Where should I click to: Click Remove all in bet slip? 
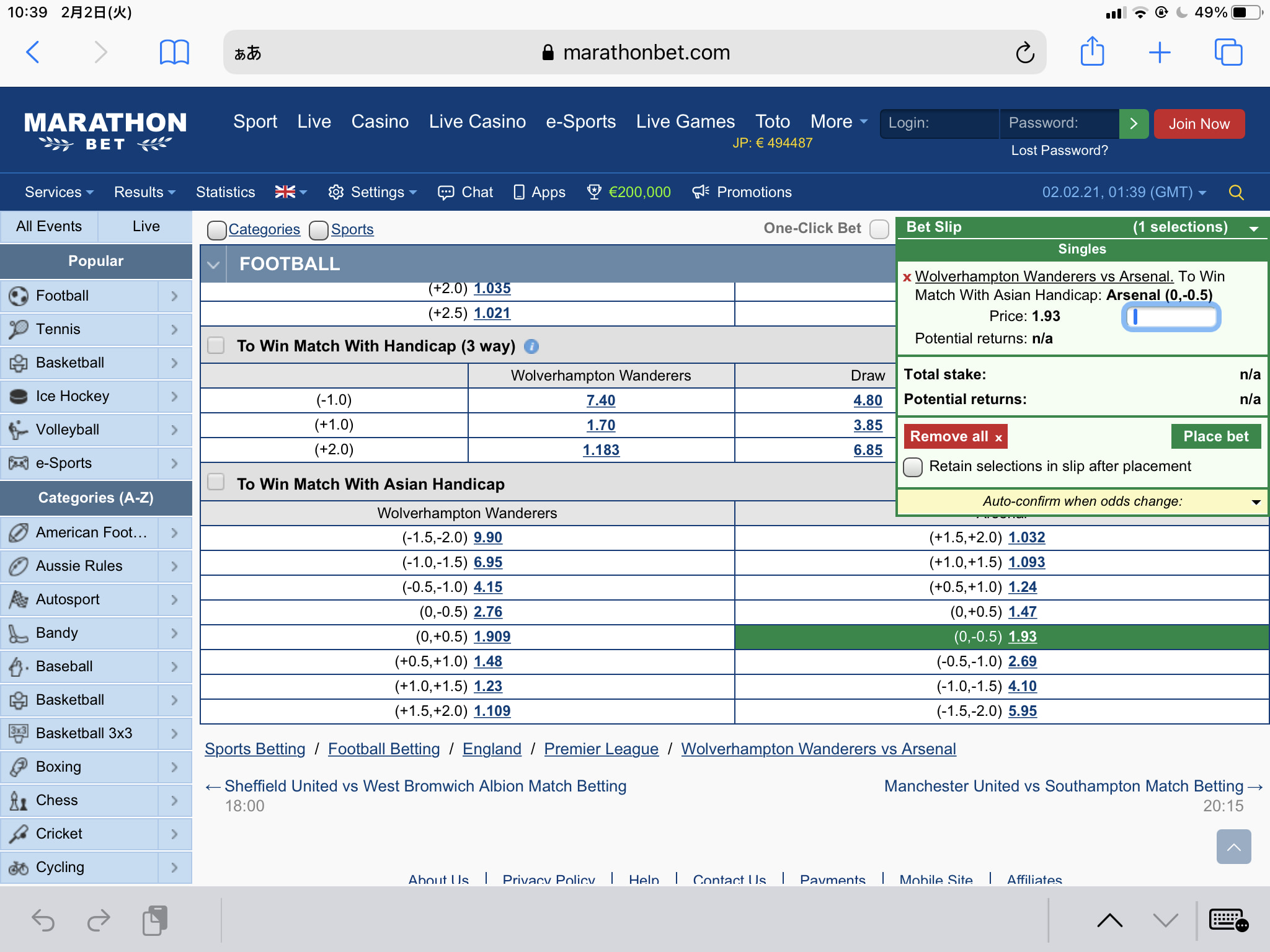(955, 437)
